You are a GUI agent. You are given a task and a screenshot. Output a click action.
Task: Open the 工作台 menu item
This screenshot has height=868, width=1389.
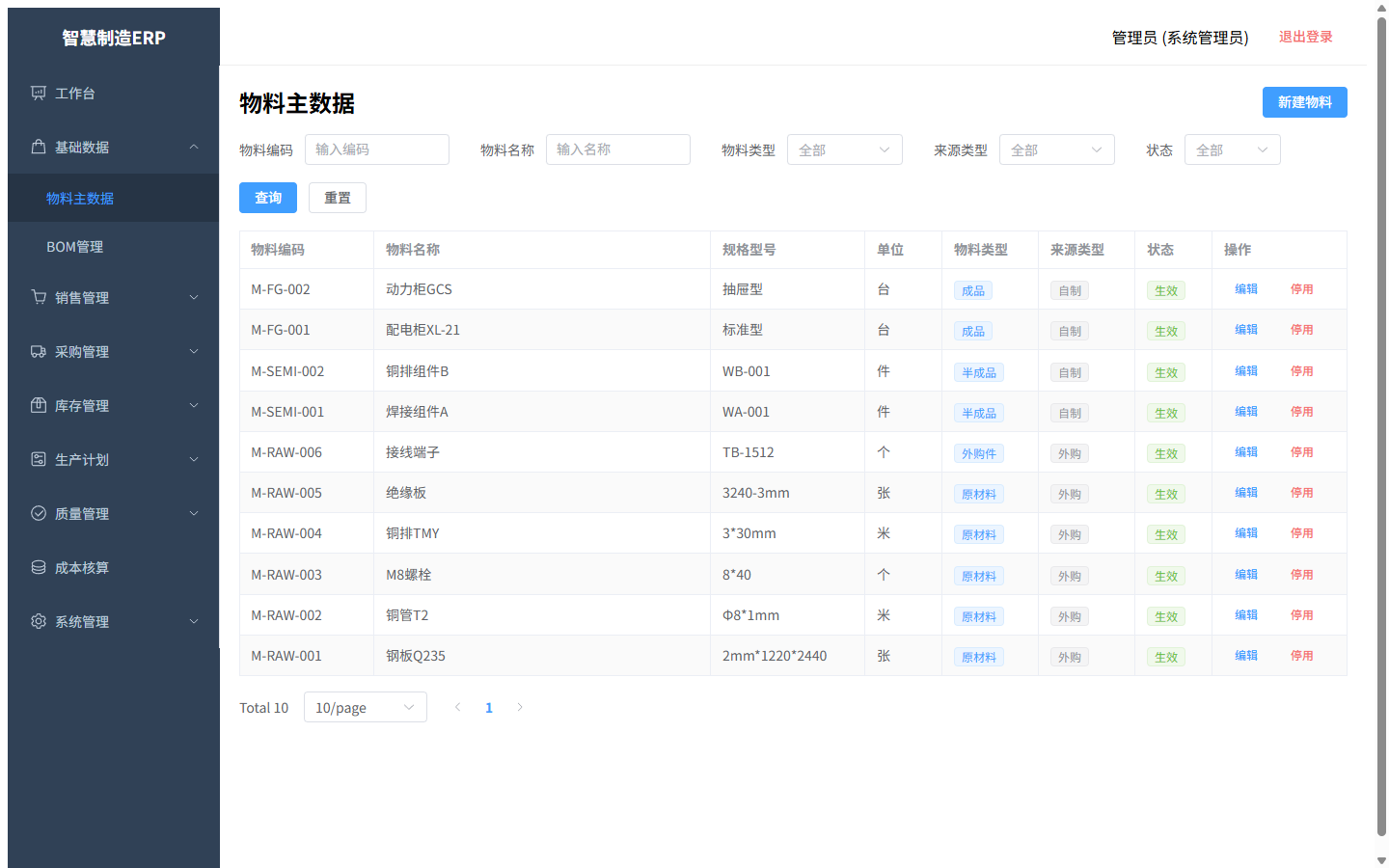pos(114,94)
